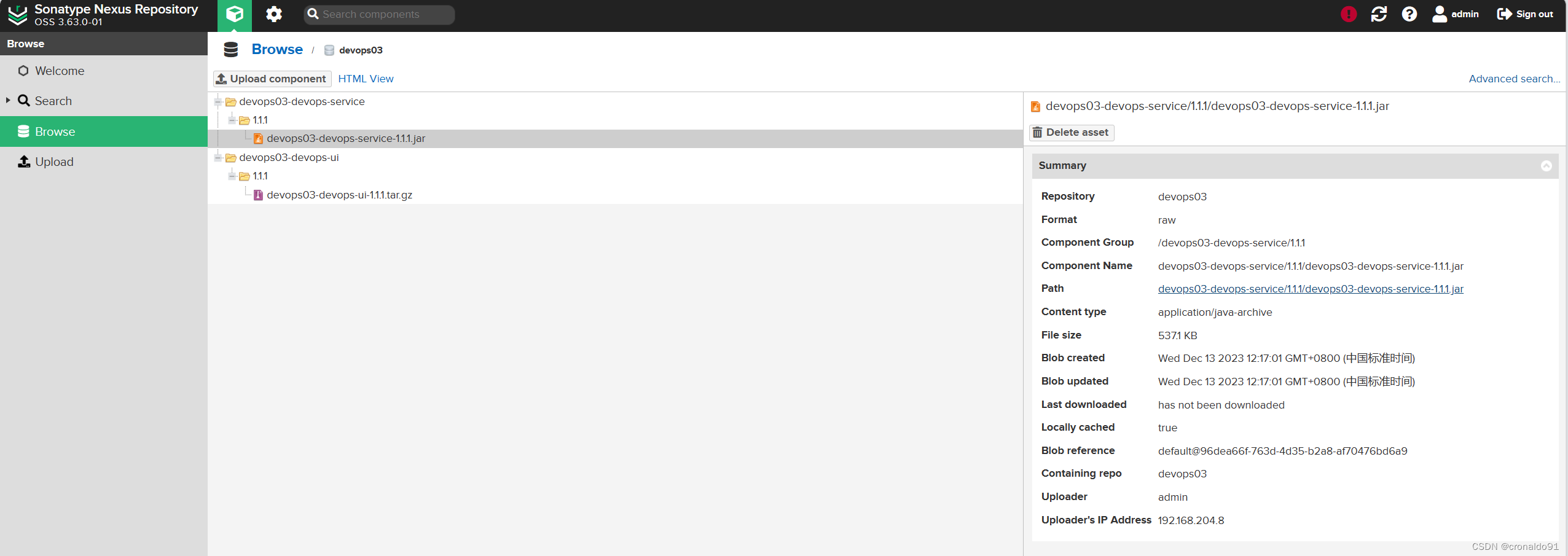
Task: Open the Advanced search link
Action: coord(1515,79)
